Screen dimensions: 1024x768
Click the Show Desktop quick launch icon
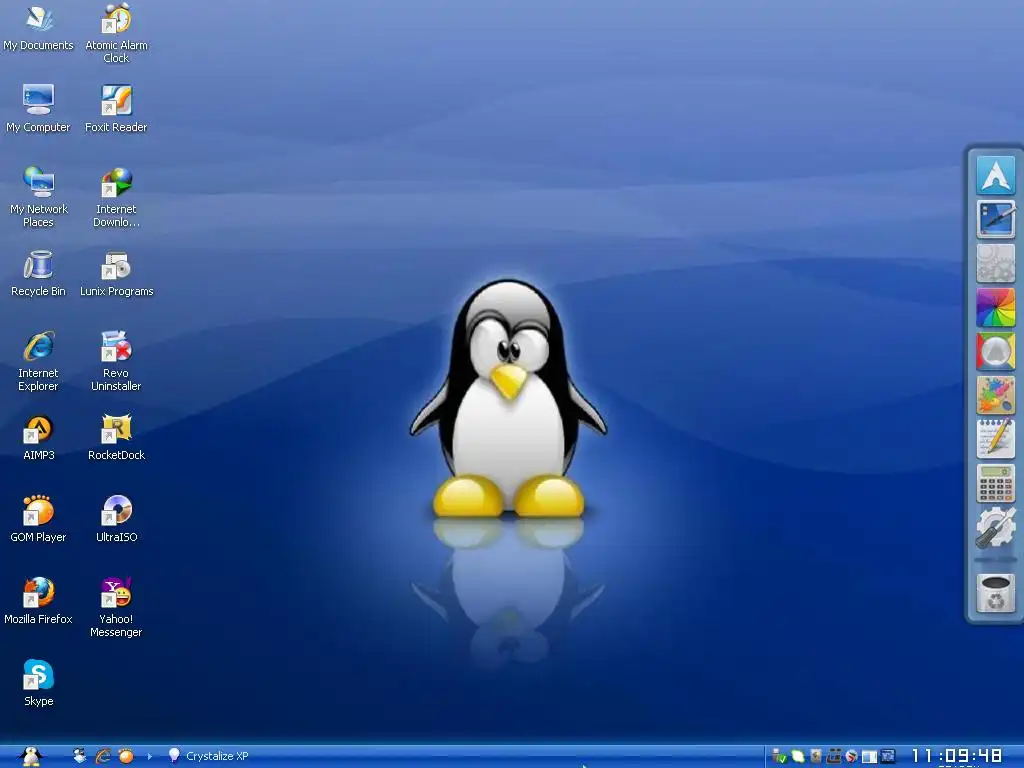(79, 756)
